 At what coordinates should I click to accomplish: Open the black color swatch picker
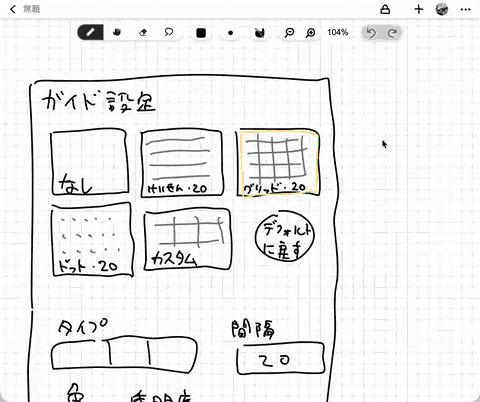pos(201,33)
